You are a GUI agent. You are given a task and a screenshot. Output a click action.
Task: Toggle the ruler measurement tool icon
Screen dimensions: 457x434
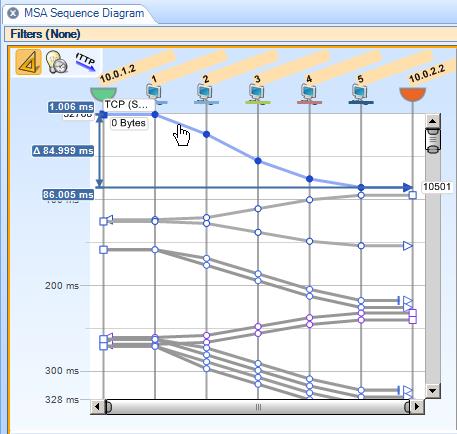pyautogui.click(x=29, y=62)
